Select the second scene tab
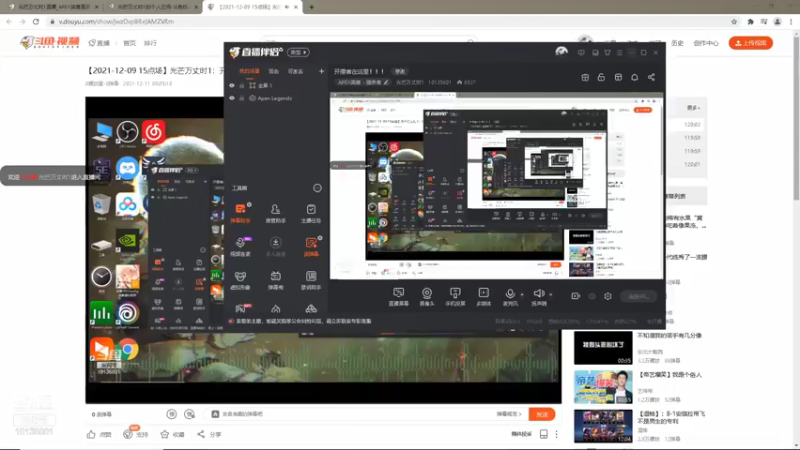The height and width of the screenshot is (450, 800). click(273, 71)
